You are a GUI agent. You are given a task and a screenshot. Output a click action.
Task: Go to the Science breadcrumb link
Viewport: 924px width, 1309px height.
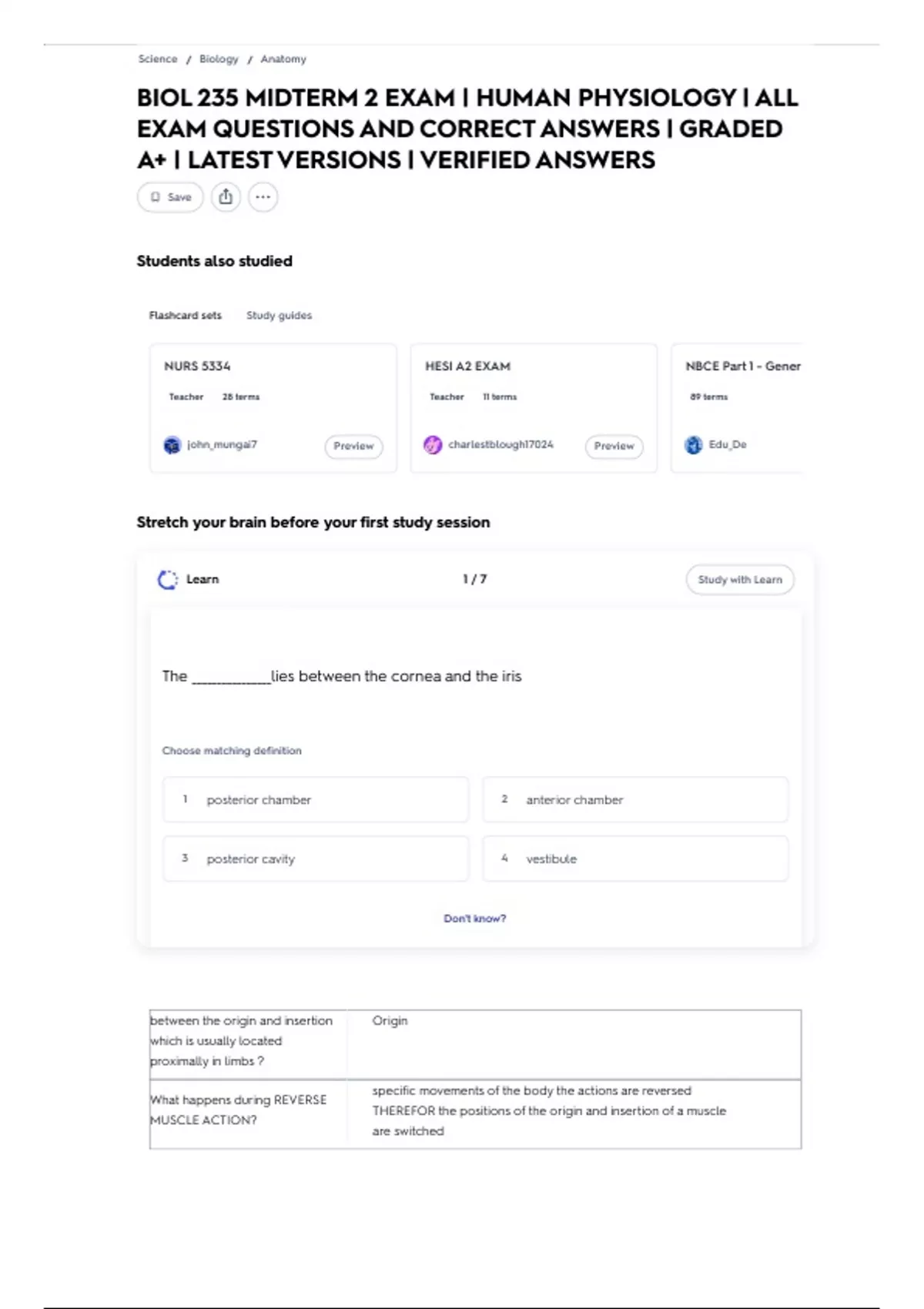click(157, 59)
